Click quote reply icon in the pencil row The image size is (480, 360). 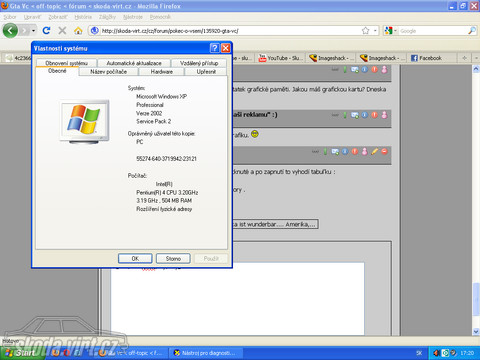(335, 152)
